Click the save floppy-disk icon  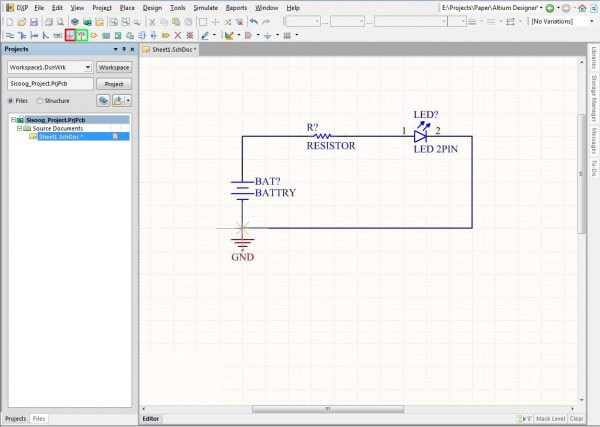(34, 22)
